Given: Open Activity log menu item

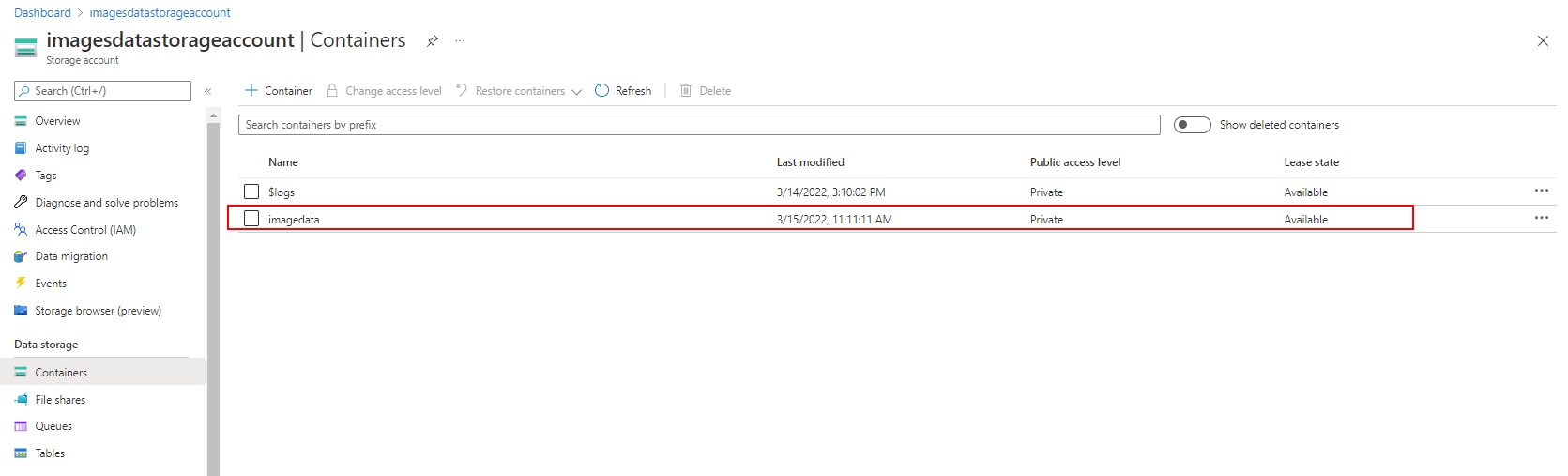Looking at the screenshot, I should coord(62,148).
